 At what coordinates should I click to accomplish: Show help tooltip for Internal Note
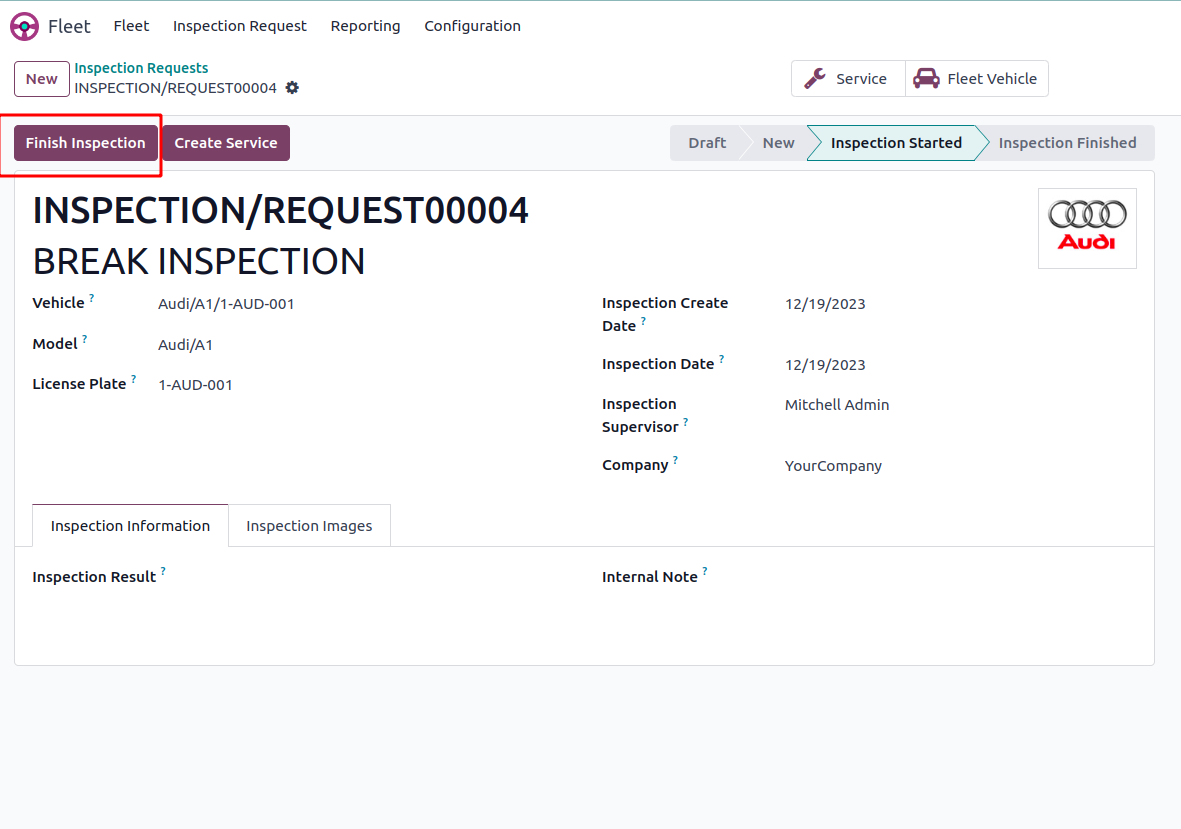[705, 571]
